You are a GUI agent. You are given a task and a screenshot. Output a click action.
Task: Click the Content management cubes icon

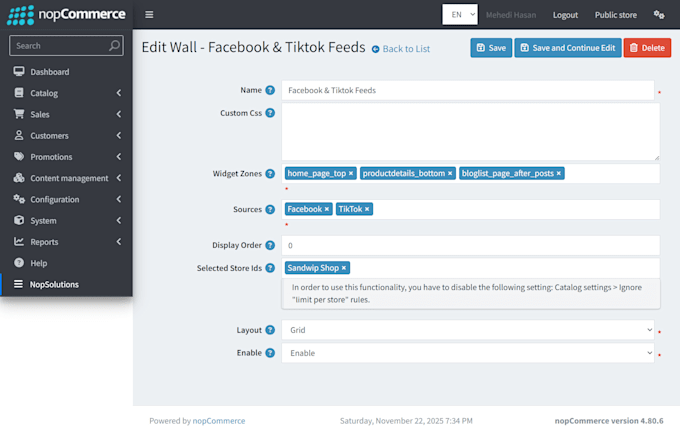pos(19,178)
